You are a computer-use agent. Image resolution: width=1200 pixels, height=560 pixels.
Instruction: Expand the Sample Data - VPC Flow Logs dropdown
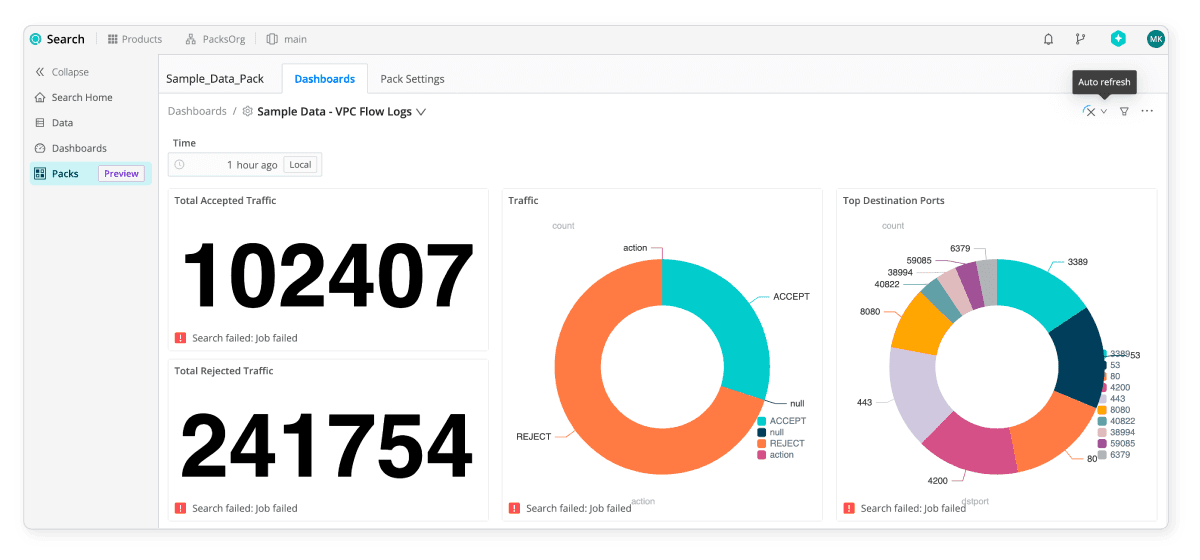pos(421,112)
